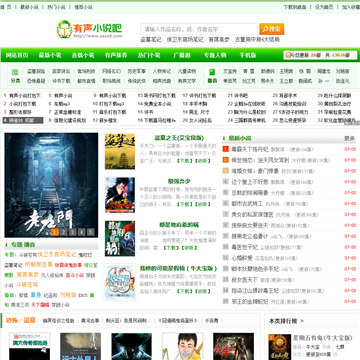Click the 有声小说吧 site logo

[89, 29]
